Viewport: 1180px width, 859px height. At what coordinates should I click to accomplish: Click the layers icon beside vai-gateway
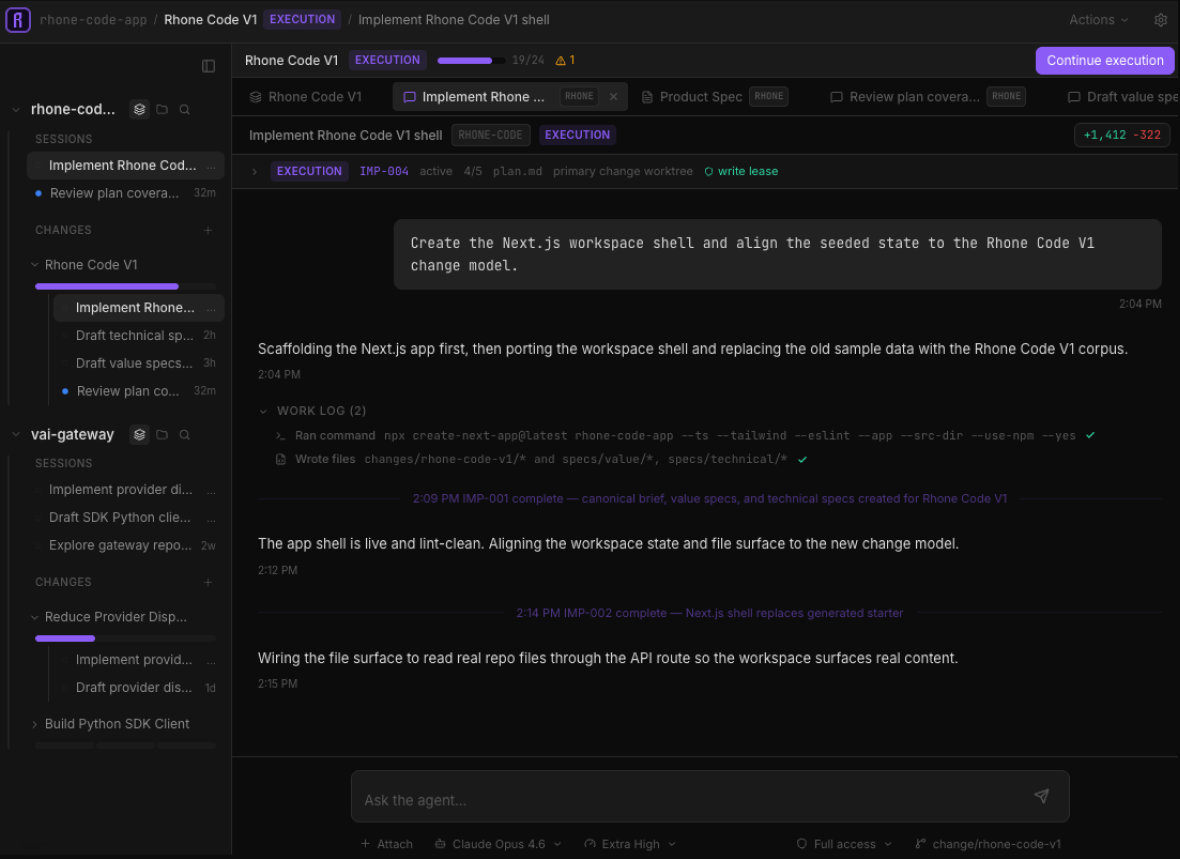pos(139,435)
